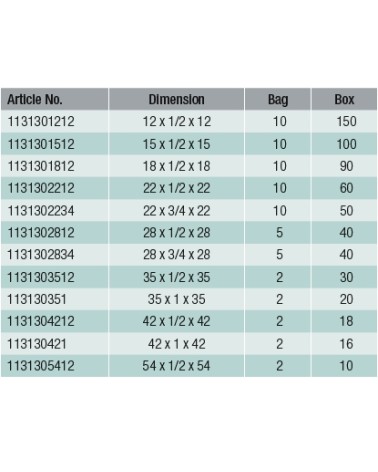This screenshot has width=378, height=472.
Task: Click dimension 22 x 1/2 x 22
Action: pyautogui.click(x=177, y=188)
